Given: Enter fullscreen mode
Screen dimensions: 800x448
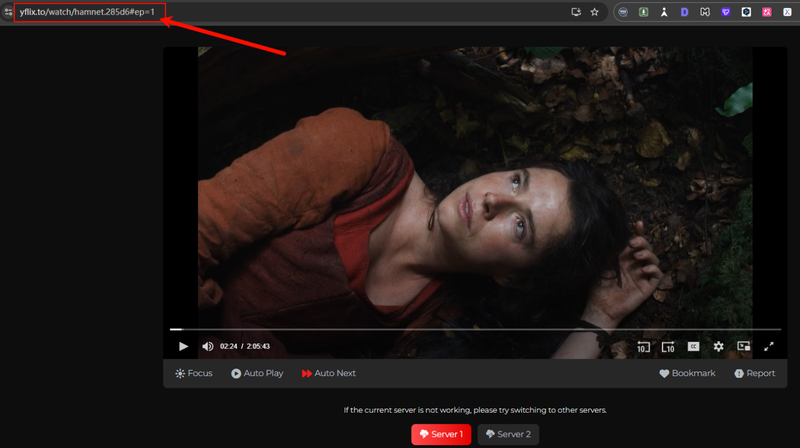Looking at the screenshot, I should coord(769,346).
